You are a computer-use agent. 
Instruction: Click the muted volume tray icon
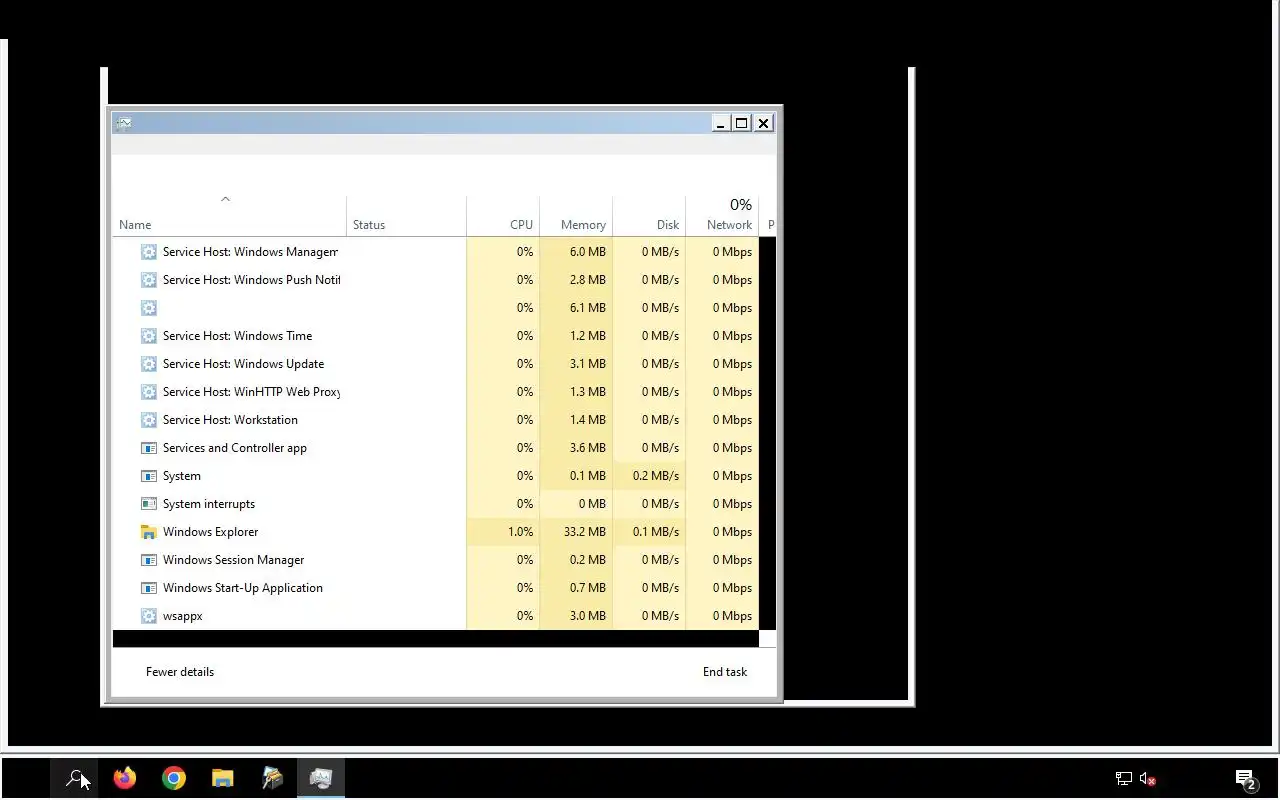coord(1148,778)
